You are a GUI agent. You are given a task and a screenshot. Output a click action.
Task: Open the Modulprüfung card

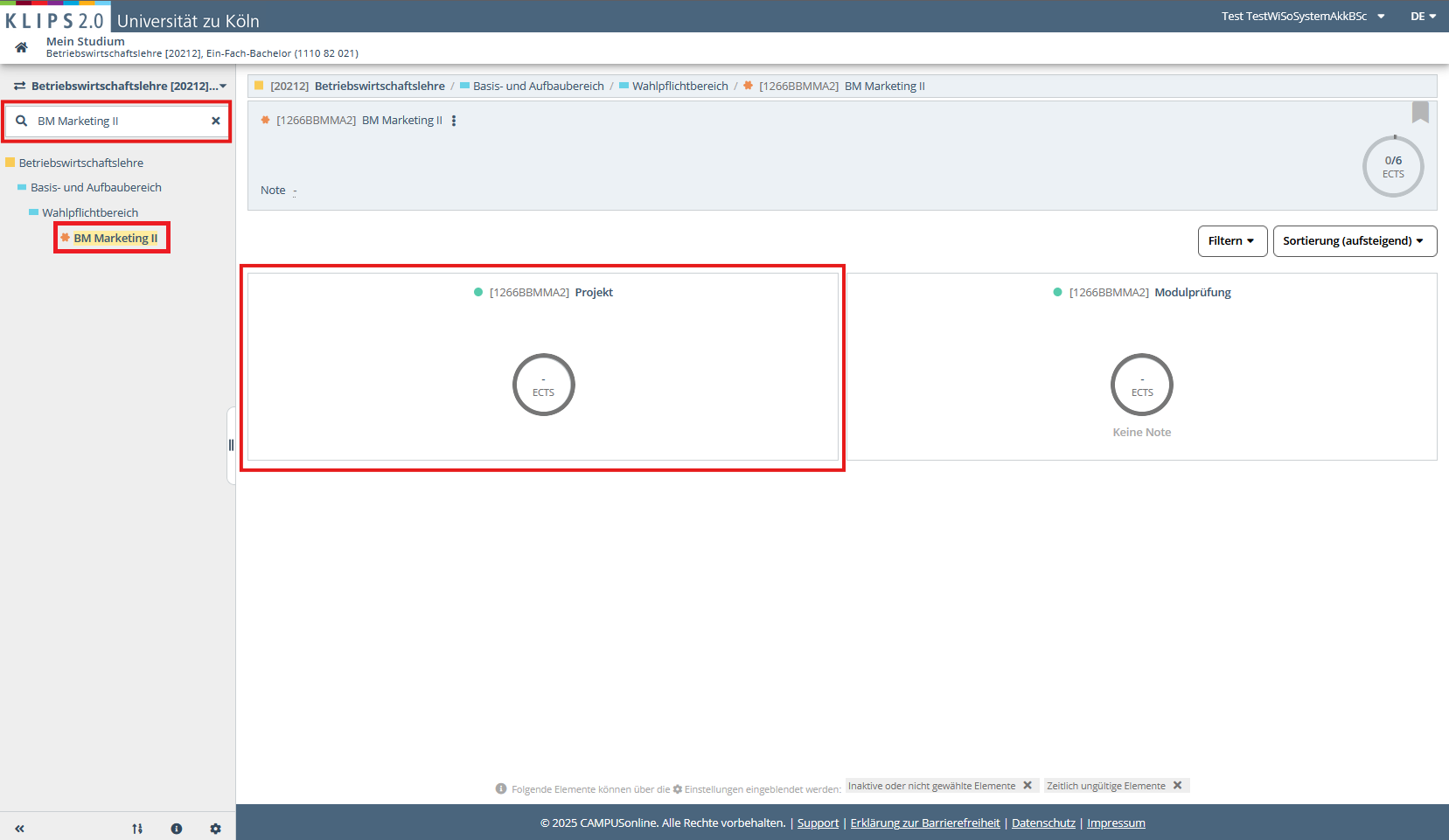pyautogui.click(x=1141, y=366)
